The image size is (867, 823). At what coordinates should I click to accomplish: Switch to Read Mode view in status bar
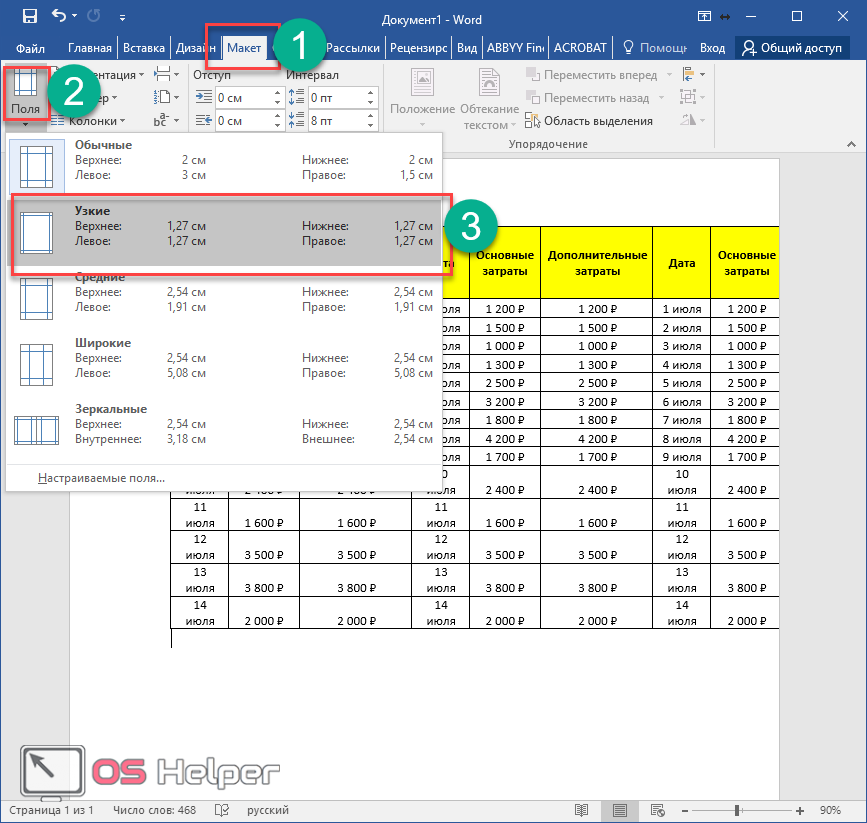tap(581, 809)
